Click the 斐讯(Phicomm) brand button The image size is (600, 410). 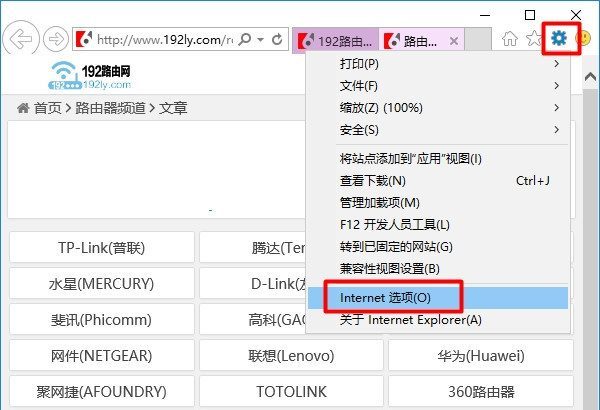tap(102, 320)
